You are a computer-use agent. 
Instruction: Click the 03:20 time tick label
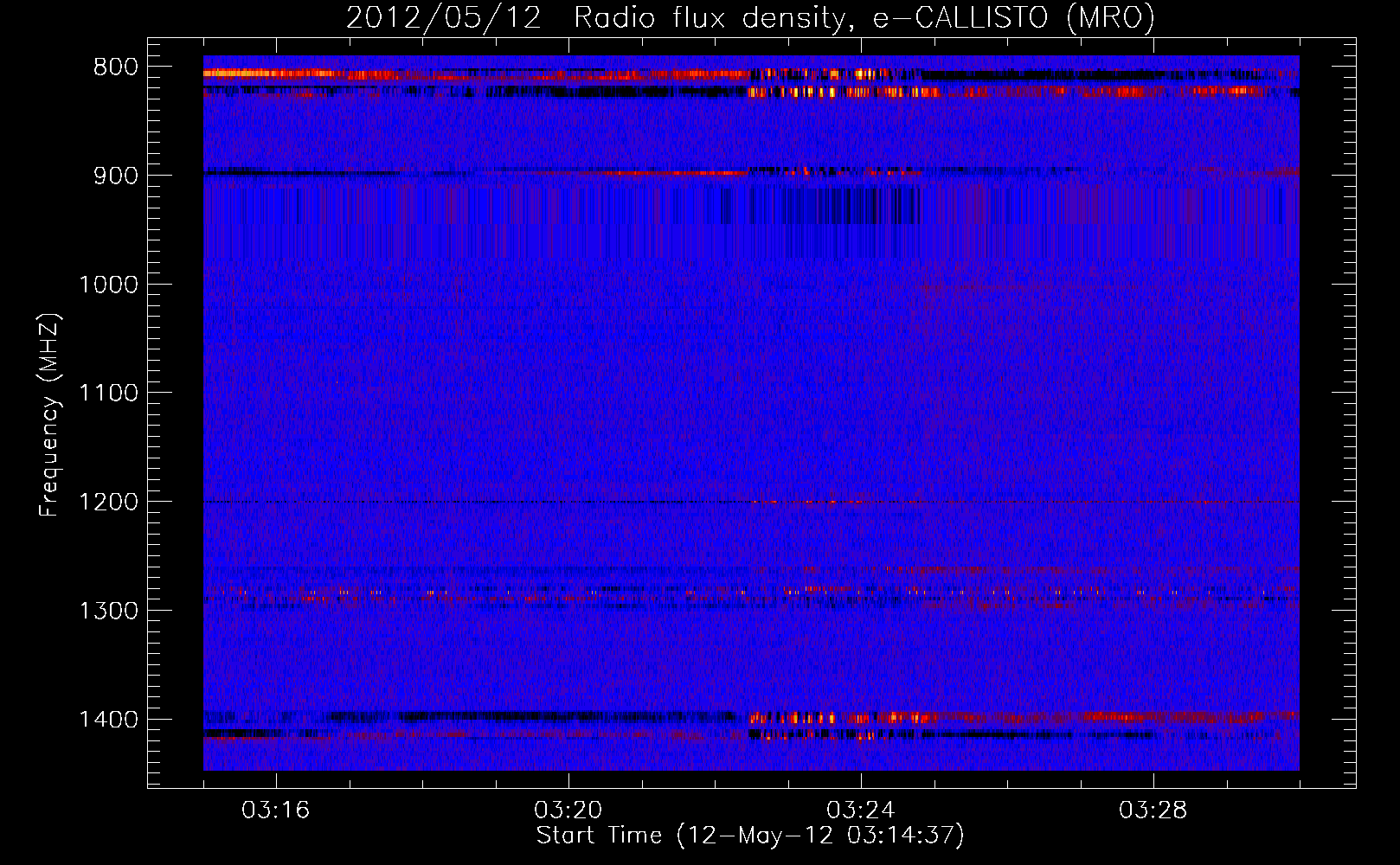(568, 811)
